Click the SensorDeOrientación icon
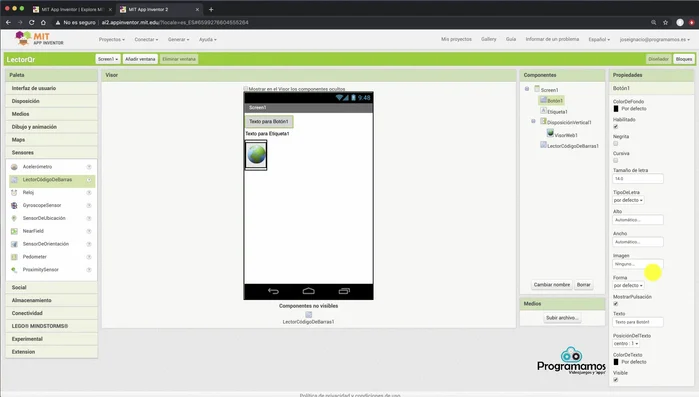 (14, 244)
